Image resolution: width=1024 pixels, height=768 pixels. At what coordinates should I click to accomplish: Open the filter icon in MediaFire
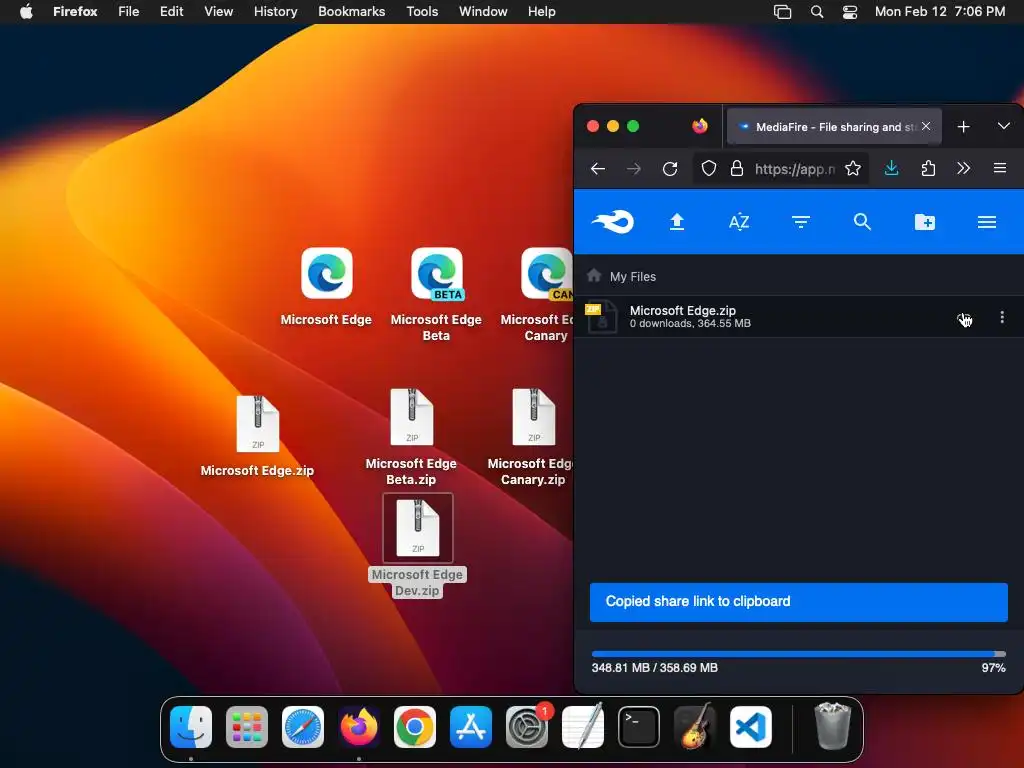click(801, 222)
